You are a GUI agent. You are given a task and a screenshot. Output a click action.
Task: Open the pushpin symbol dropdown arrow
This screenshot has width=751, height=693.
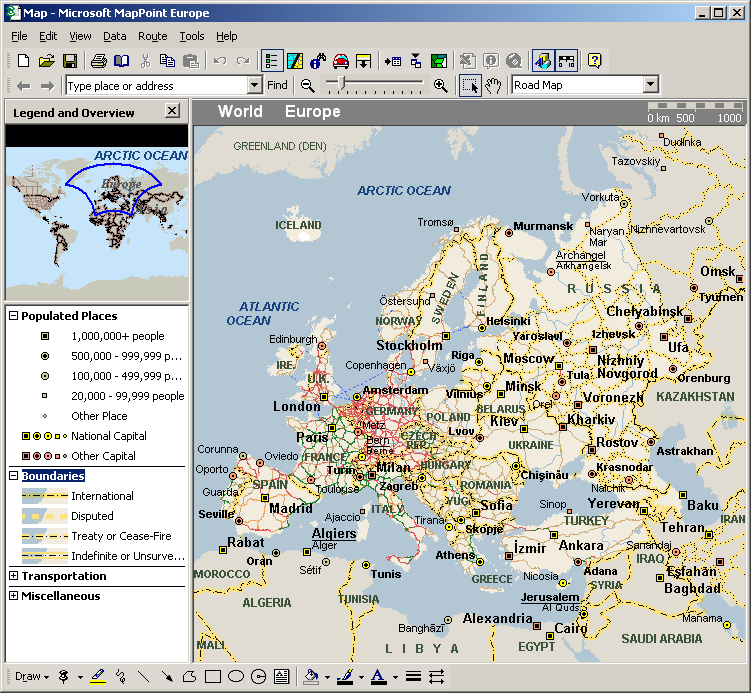tap(80, 677)
